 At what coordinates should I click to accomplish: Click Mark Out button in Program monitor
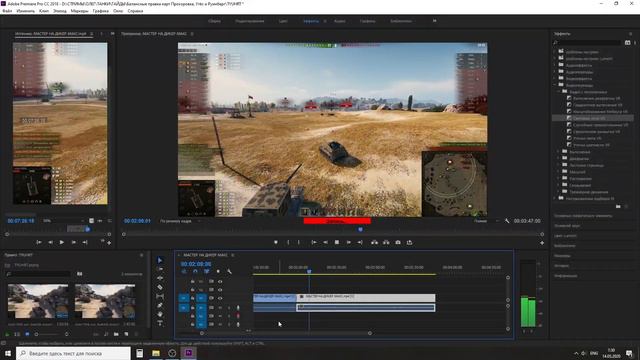pos(299,242)
